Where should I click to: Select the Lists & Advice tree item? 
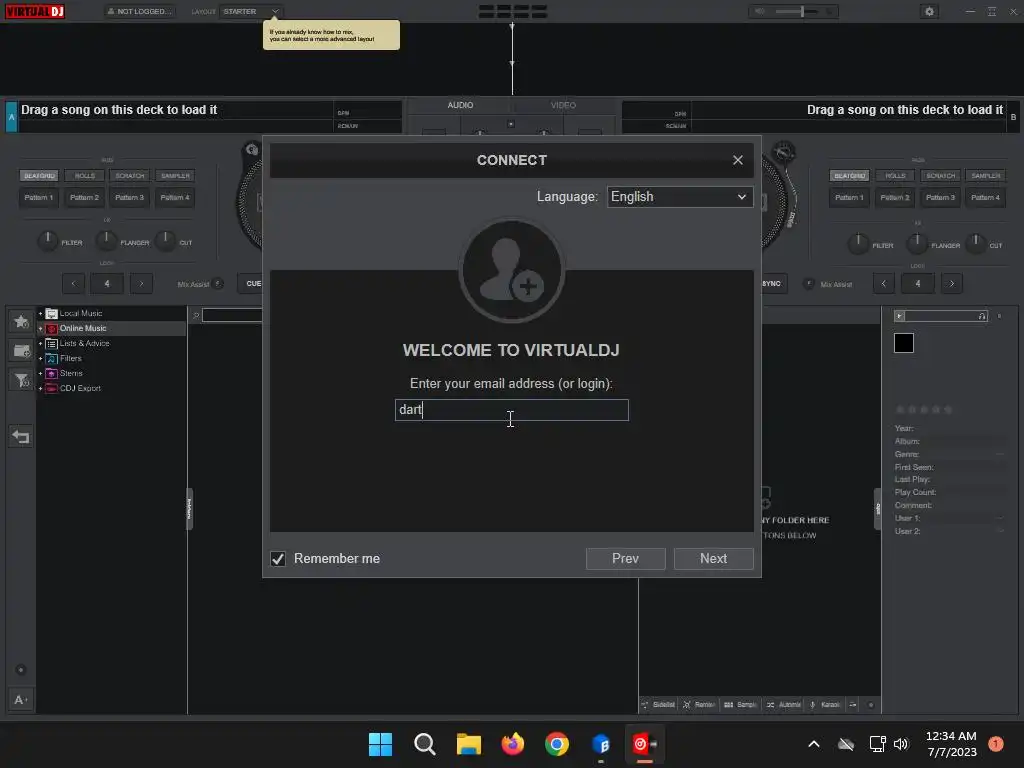(x=84, y=344)
